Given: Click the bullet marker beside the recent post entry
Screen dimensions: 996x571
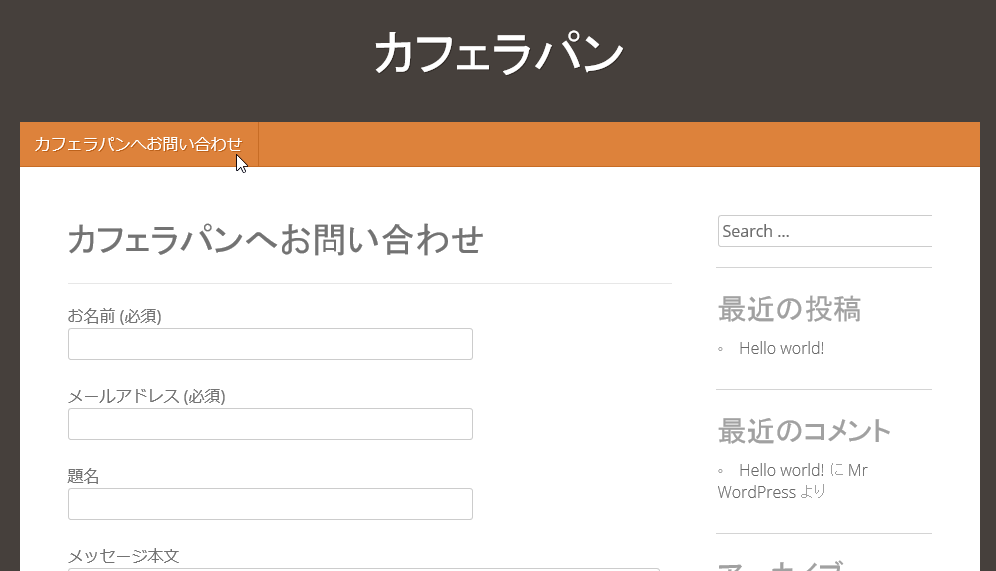Looking at the screenshot, I should tap(721, 349).
